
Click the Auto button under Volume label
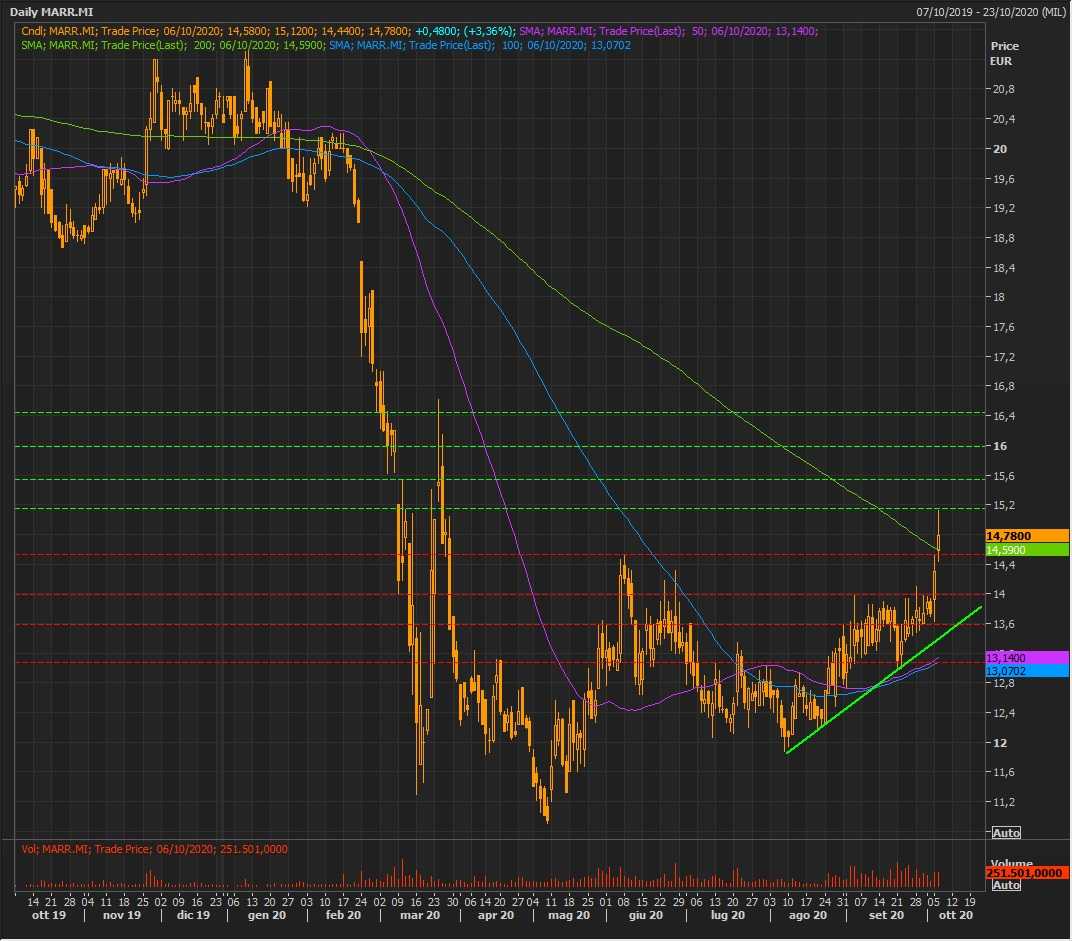point(1006,885)
